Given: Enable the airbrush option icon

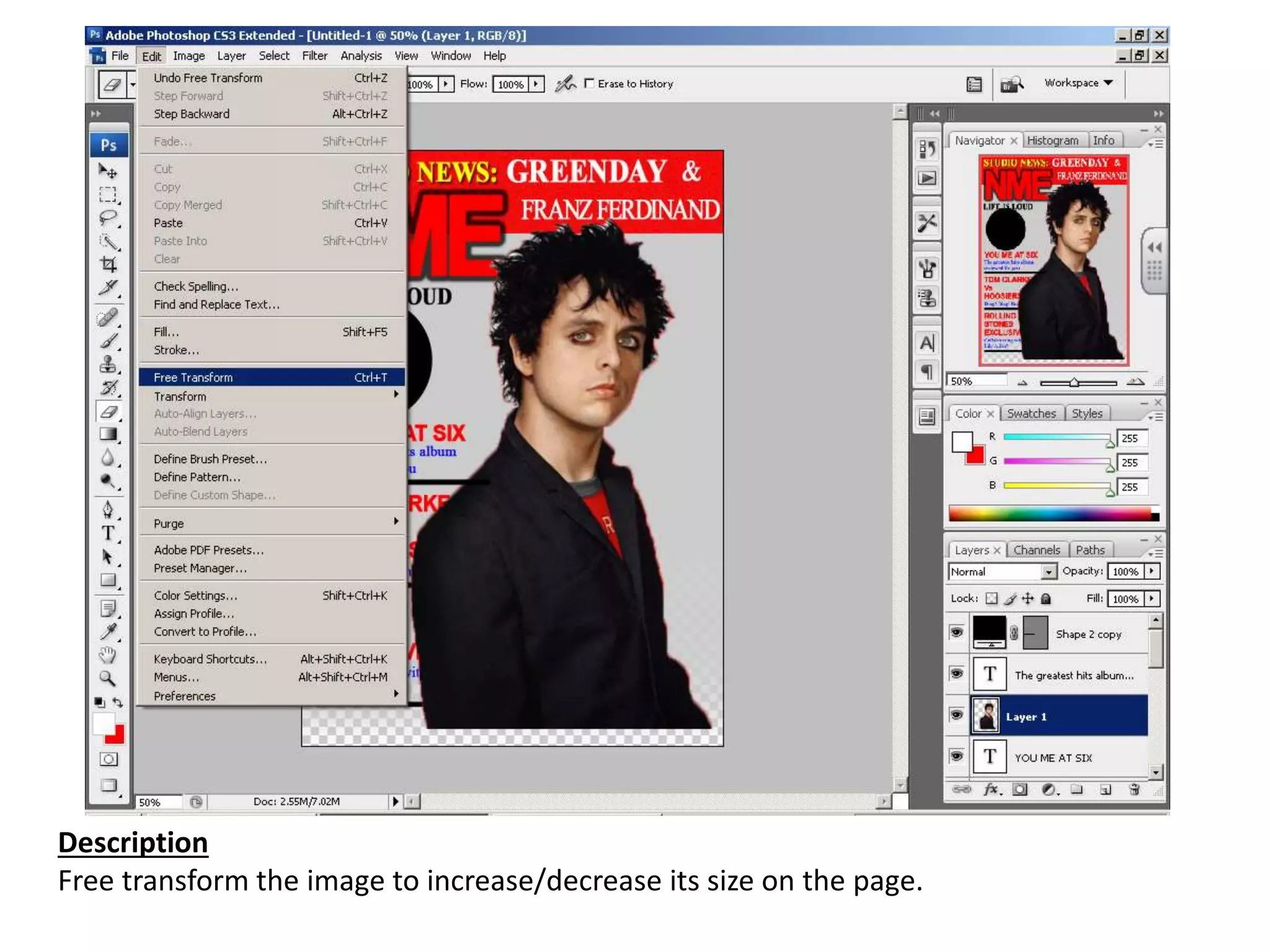Looking at the screenshot, I should pos(565,84).
